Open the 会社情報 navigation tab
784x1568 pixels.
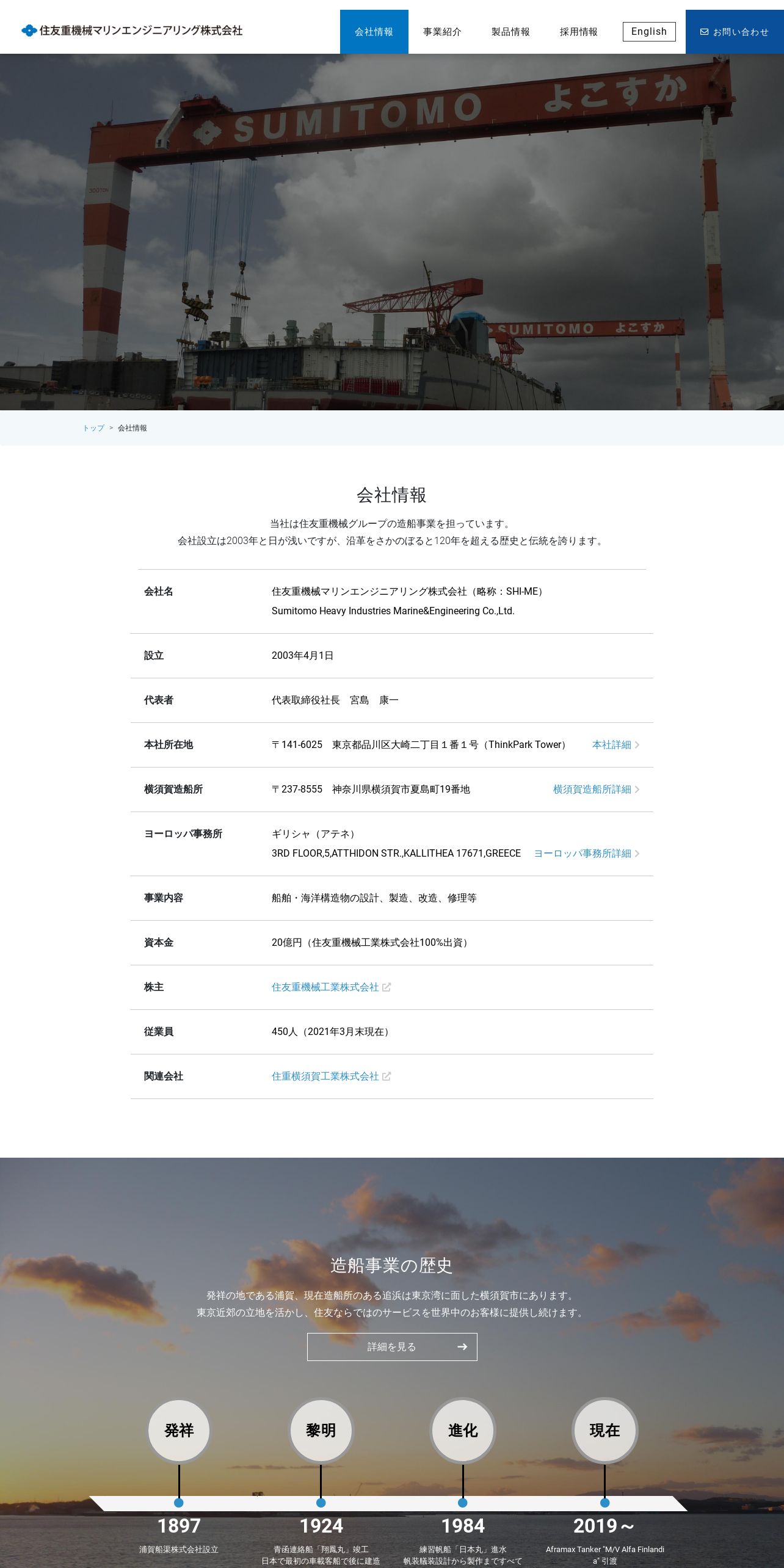[374, 32]
